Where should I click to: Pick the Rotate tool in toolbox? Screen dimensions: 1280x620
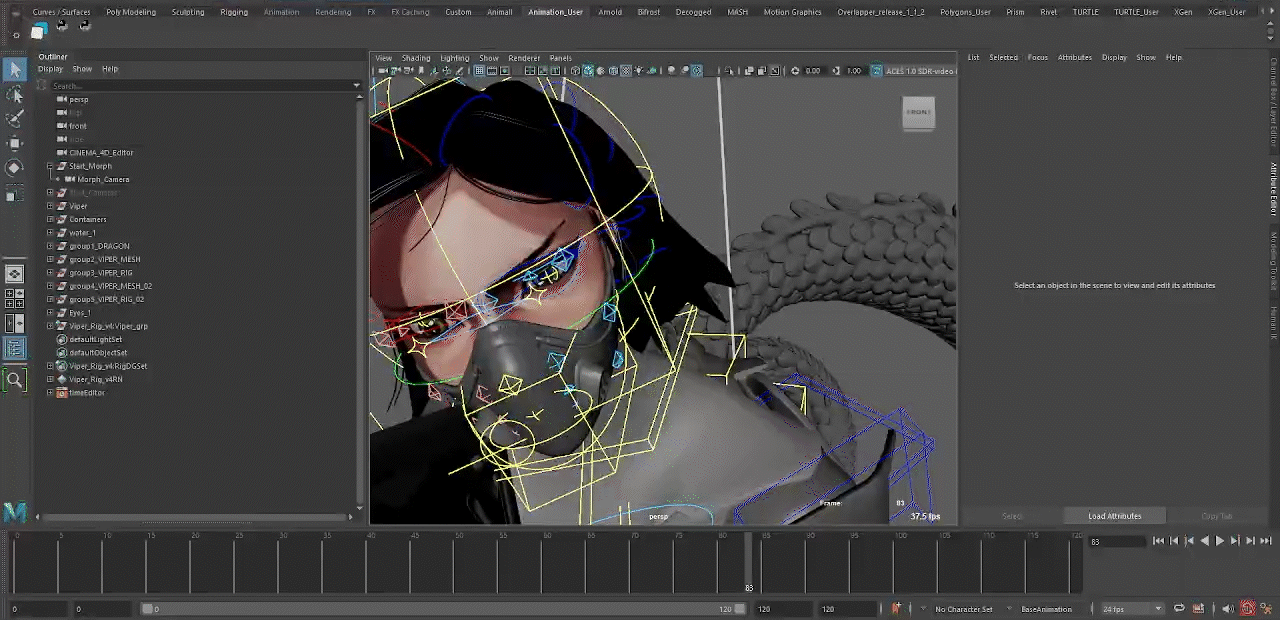pos(15,168)
